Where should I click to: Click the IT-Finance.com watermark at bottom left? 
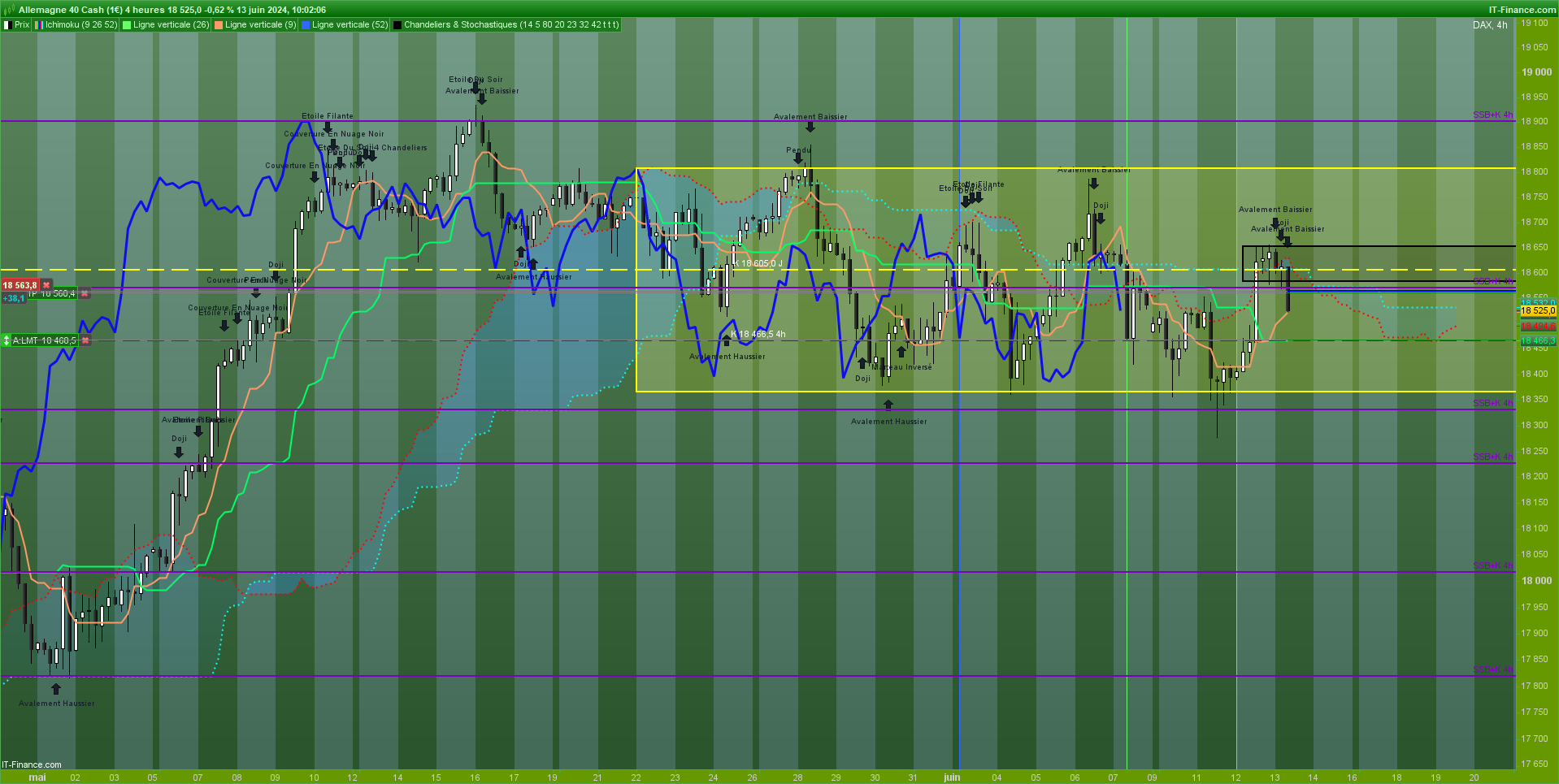32,765
